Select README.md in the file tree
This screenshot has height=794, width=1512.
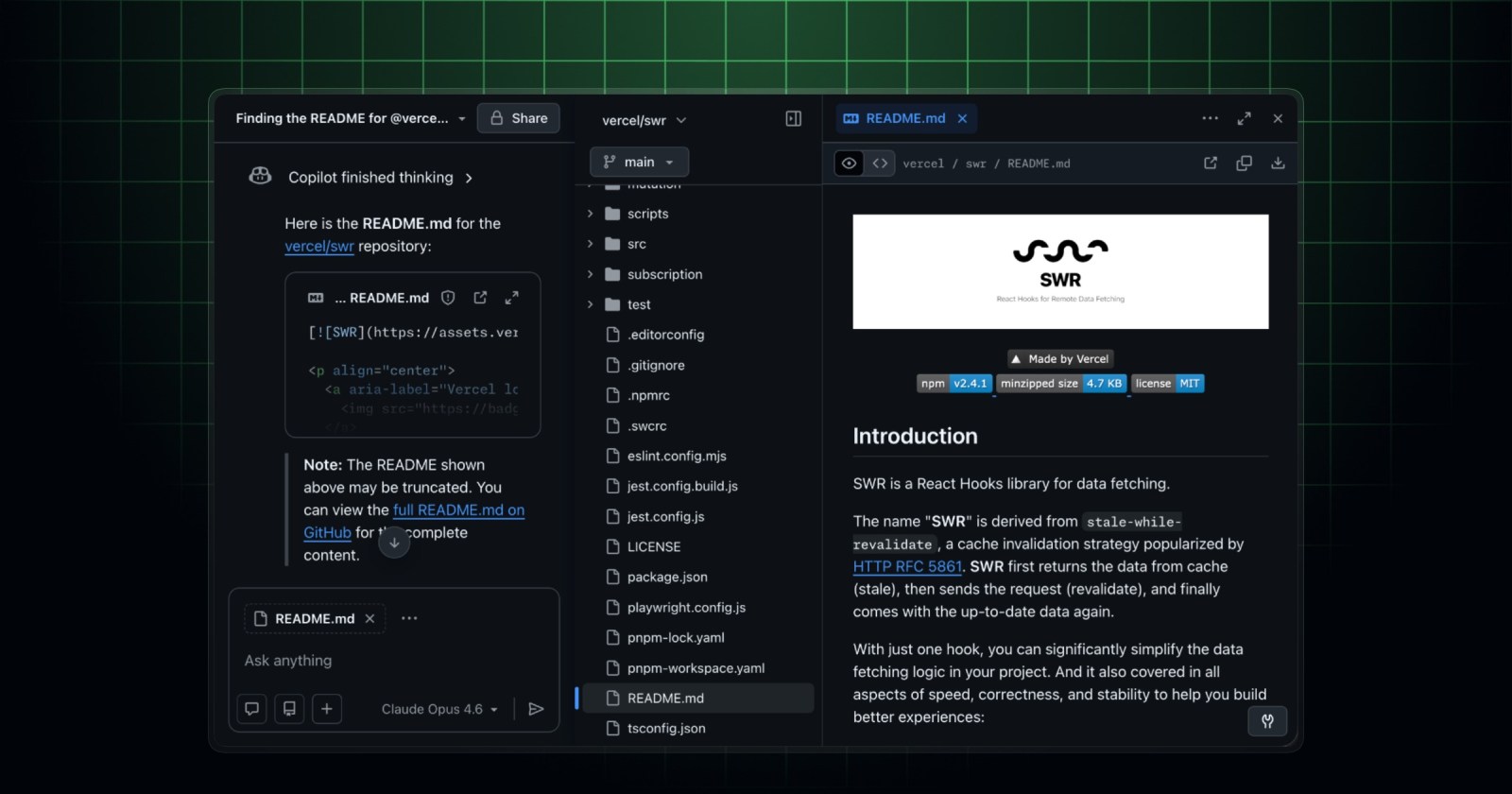coord(697,698)
